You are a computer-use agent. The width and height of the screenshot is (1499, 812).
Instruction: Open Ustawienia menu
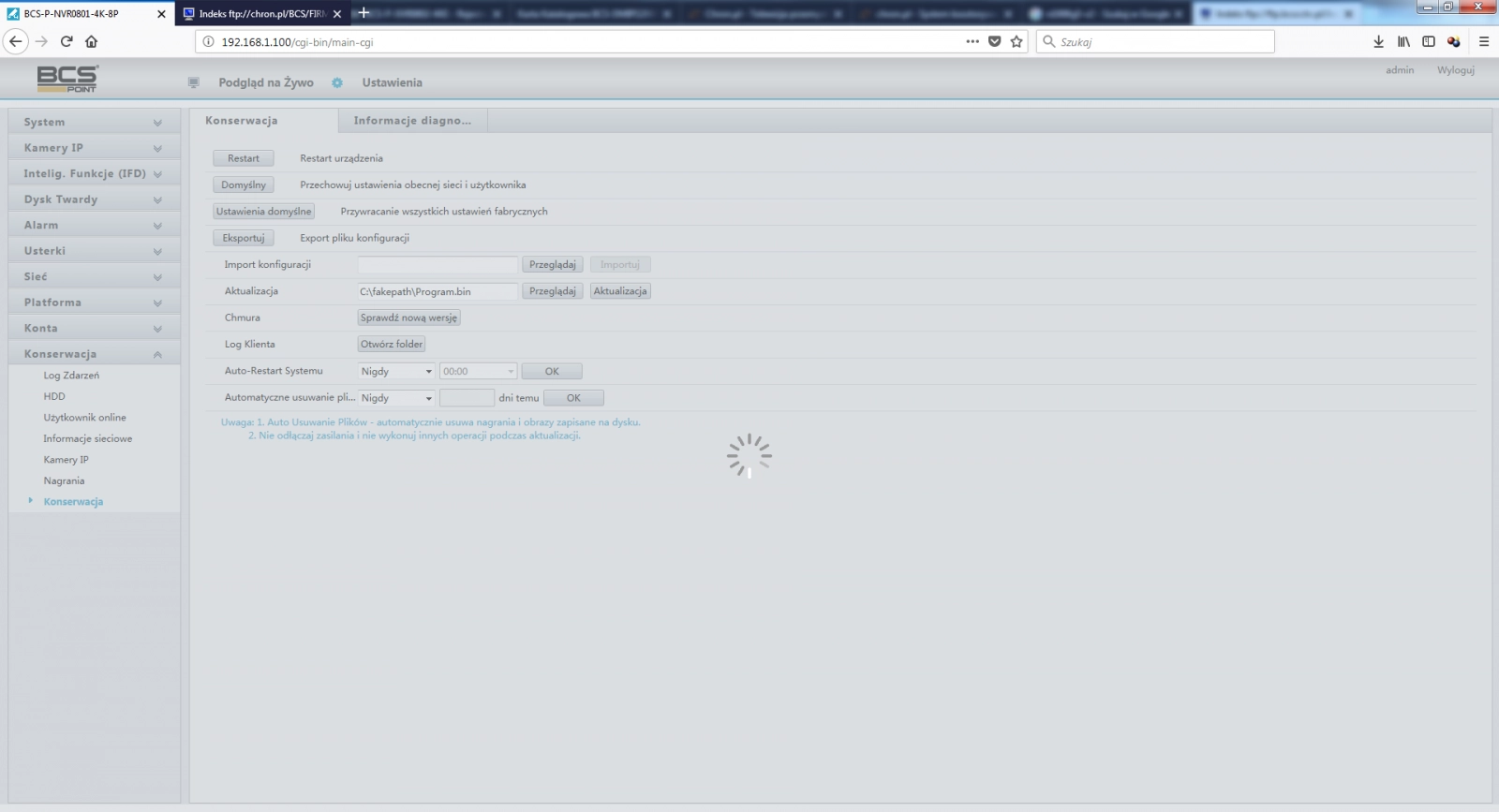(x=392, y=82)
